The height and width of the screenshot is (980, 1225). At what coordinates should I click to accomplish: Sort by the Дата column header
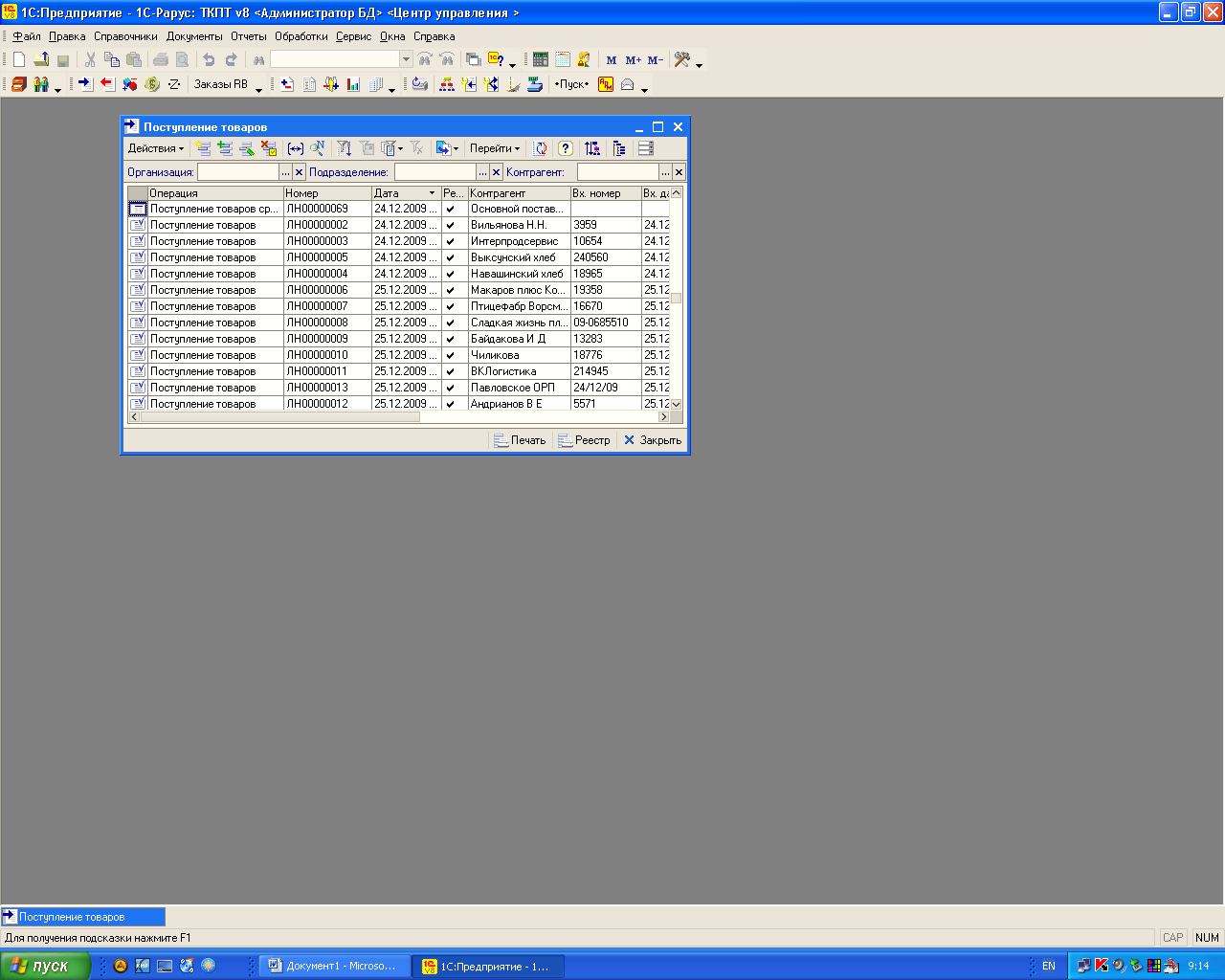406,193
